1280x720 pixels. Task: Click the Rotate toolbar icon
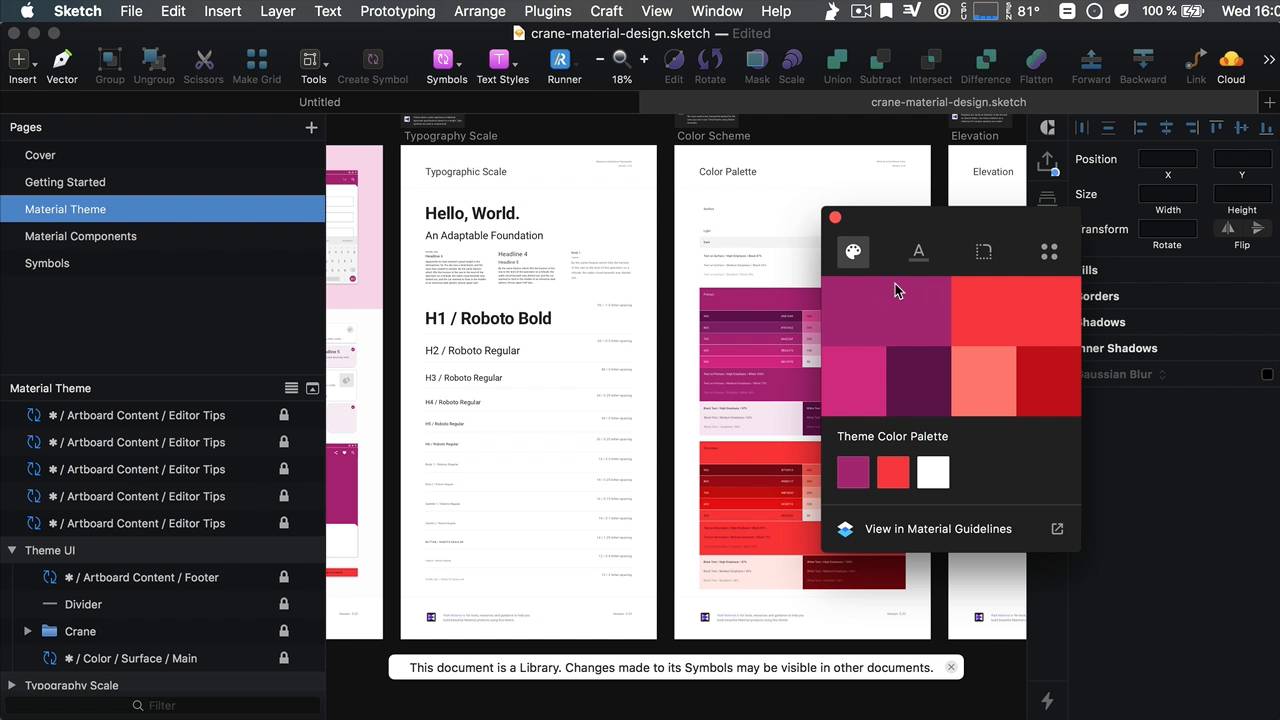pos(710,60)
